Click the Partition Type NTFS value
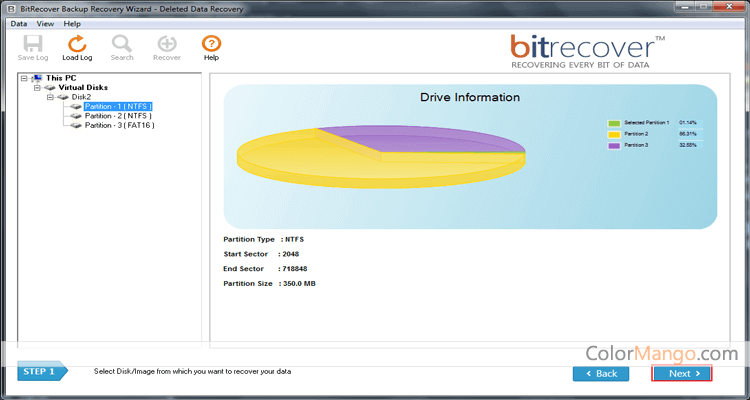The width and height of the screenshot is (750, 400). pyautogui.click(x=295, y=239)
